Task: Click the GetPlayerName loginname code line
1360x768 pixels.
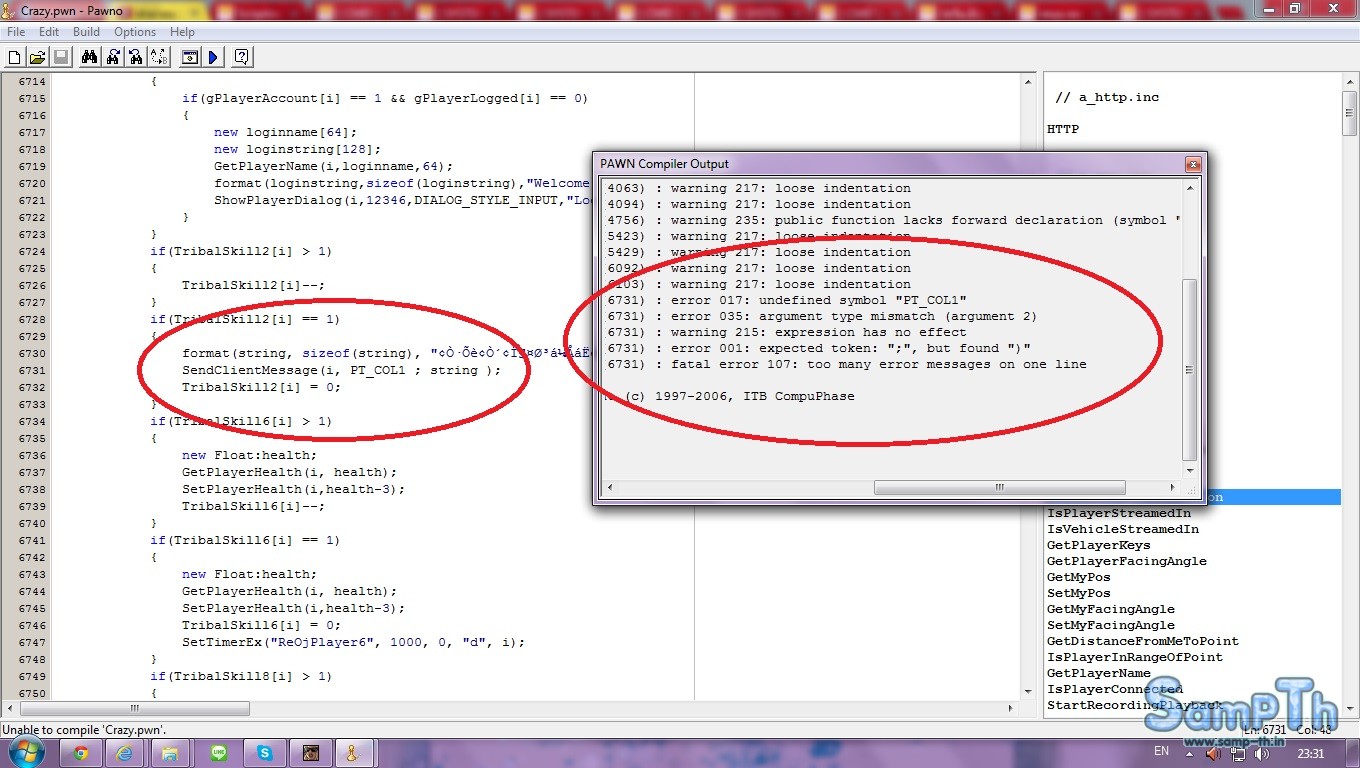Action: [x=333, y=166]
